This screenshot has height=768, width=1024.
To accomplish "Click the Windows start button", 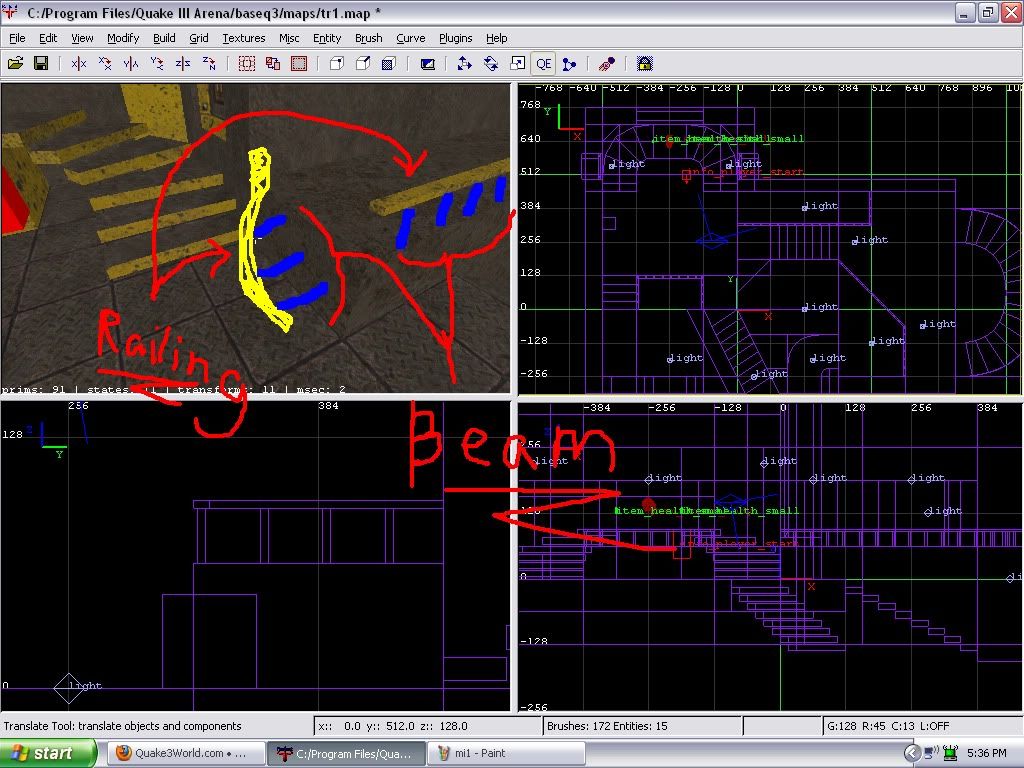I will (x=48, y=753).
